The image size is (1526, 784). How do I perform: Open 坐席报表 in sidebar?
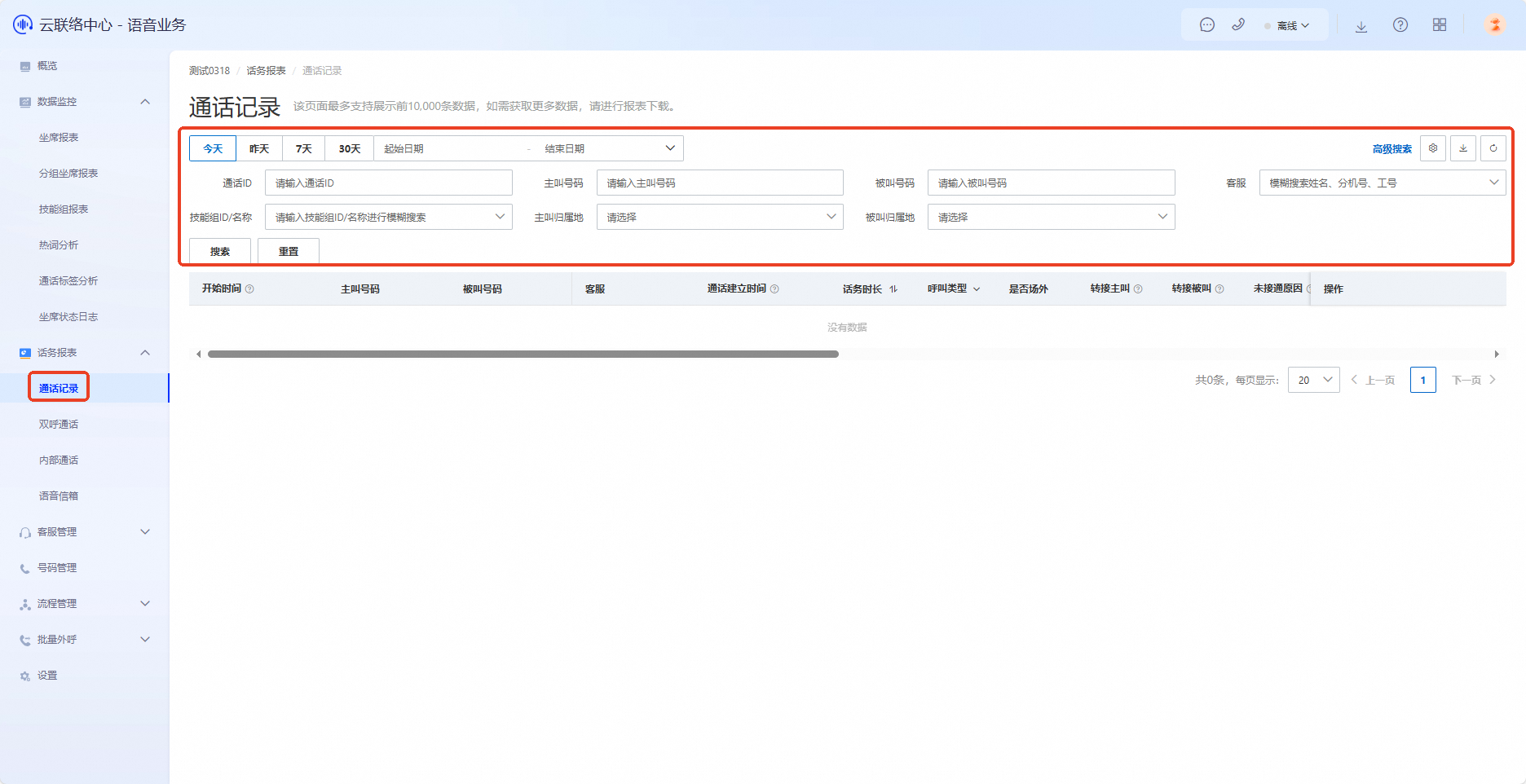tap(59, 138)
